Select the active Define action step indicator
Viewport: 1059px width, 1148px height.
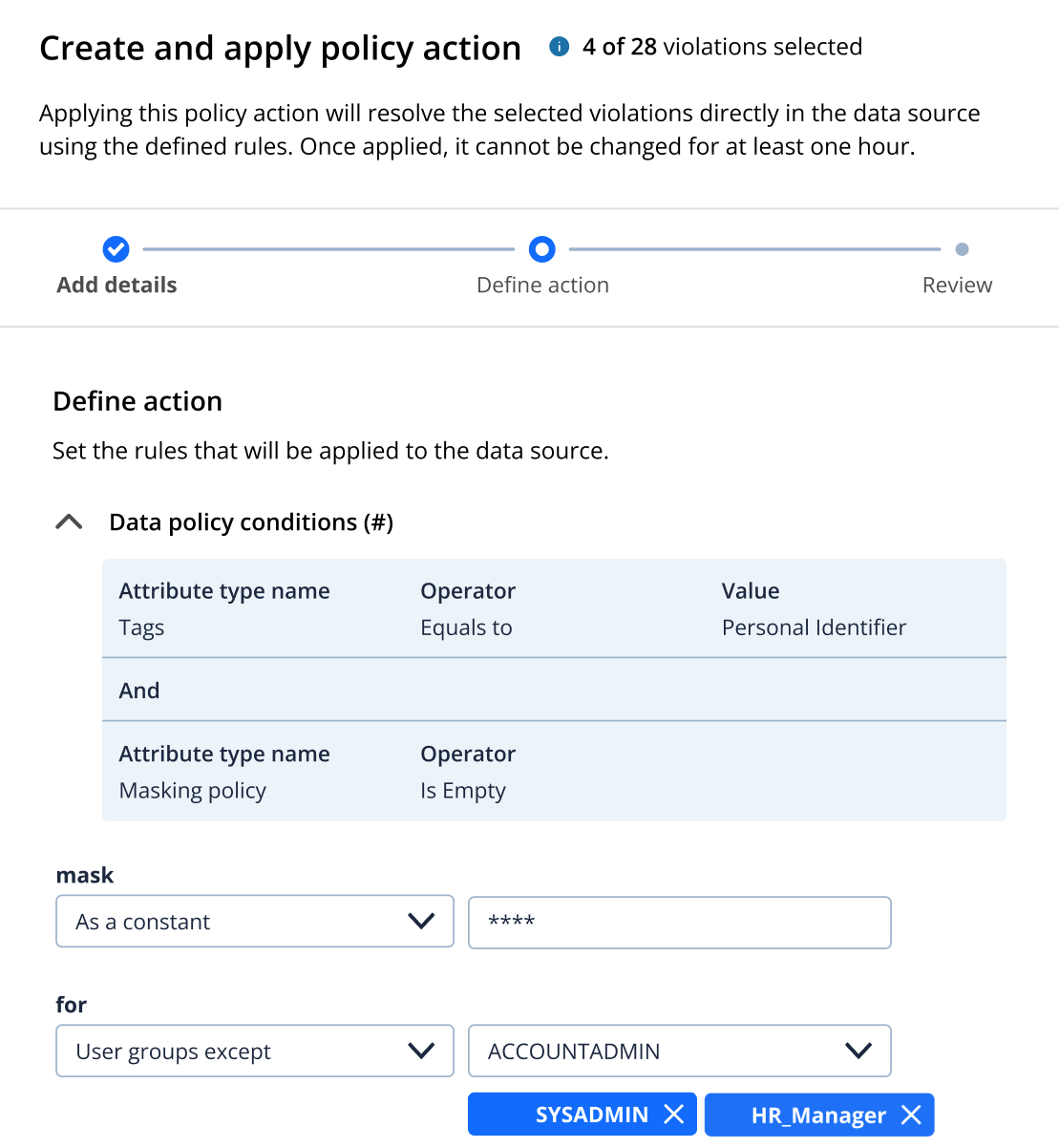(x=542, y=249)
